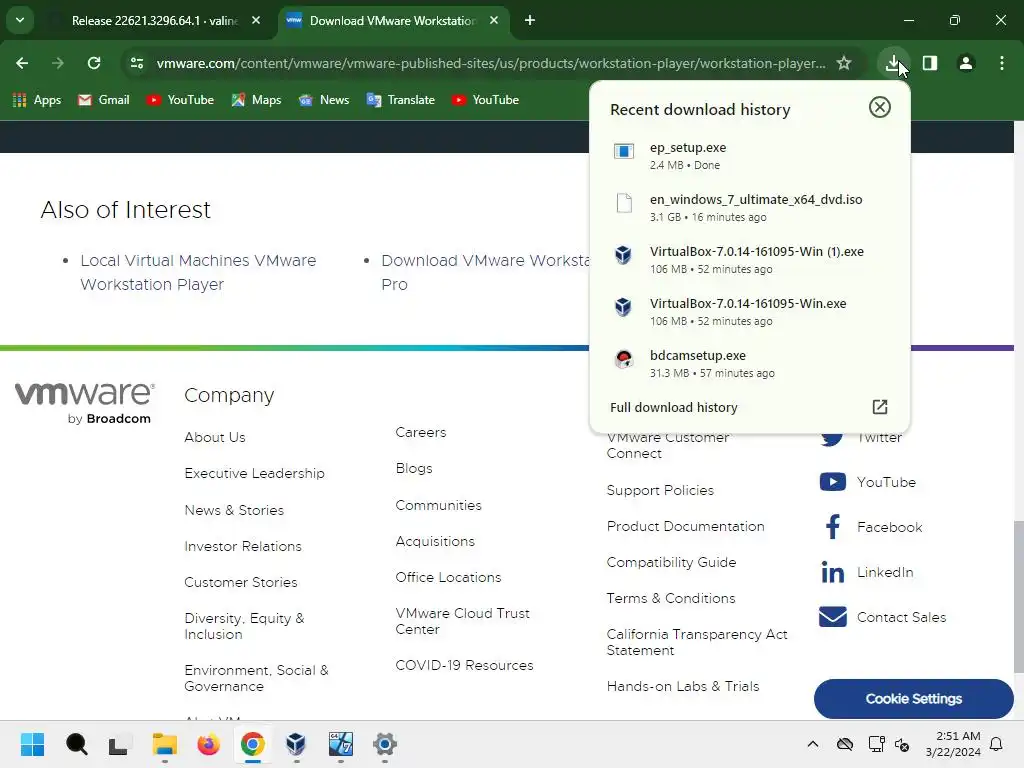Launch Firefox from the taskbar
Viewport: 1024px width, 768px height.
[208, 744]
